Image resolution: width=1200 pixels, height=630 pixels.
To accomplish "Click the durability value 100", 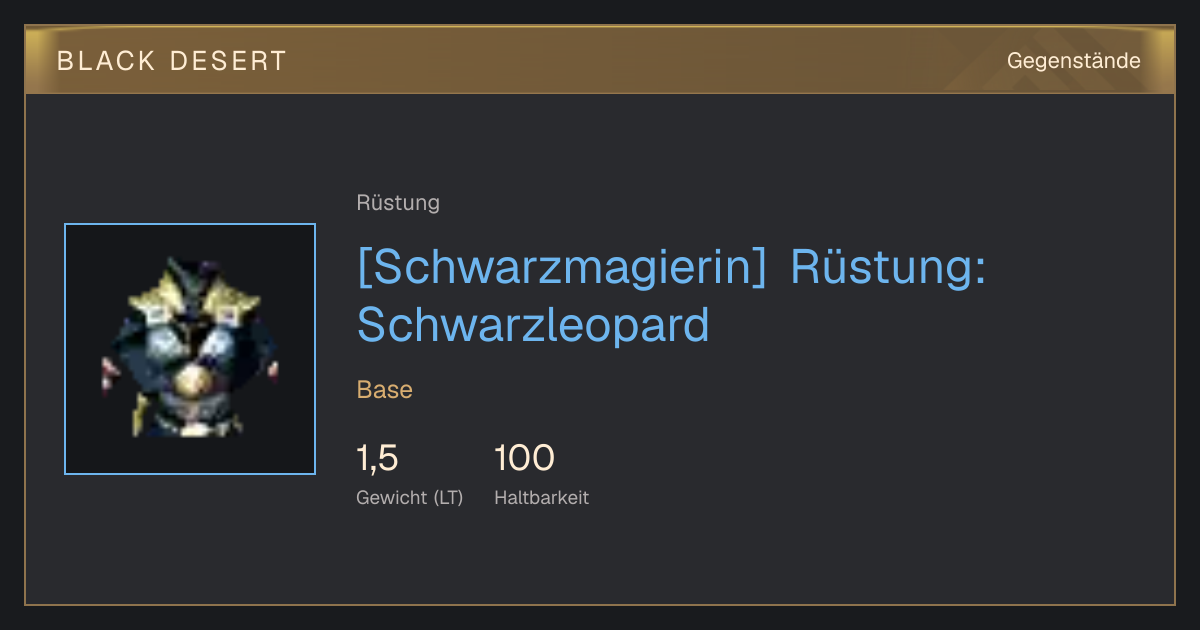I will pyautogui.click(x=524, y=458).
